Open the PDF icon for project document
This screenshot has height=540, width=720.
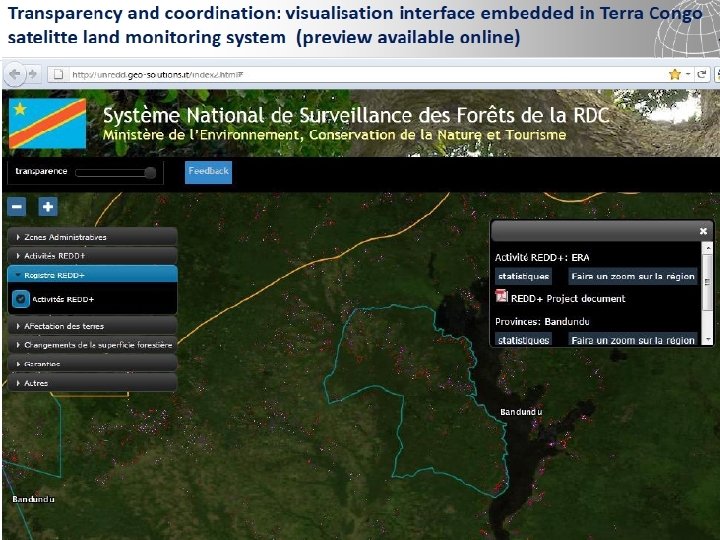tap(501, 296)
